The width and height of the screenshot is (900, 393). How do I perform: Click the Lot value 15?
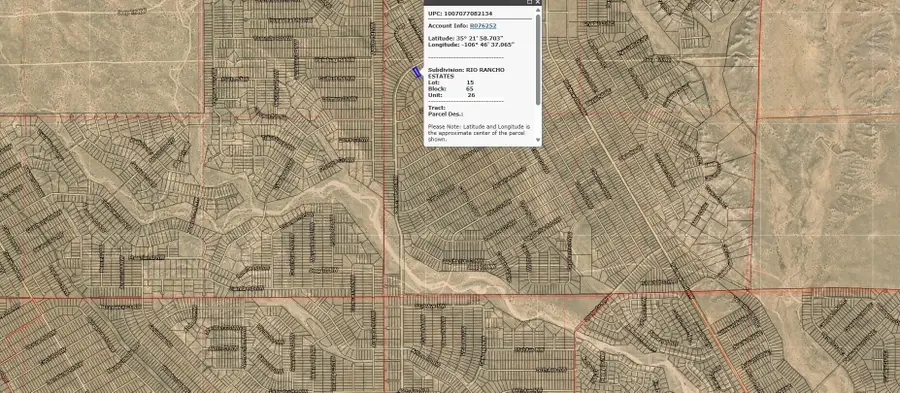pos(470,83)
